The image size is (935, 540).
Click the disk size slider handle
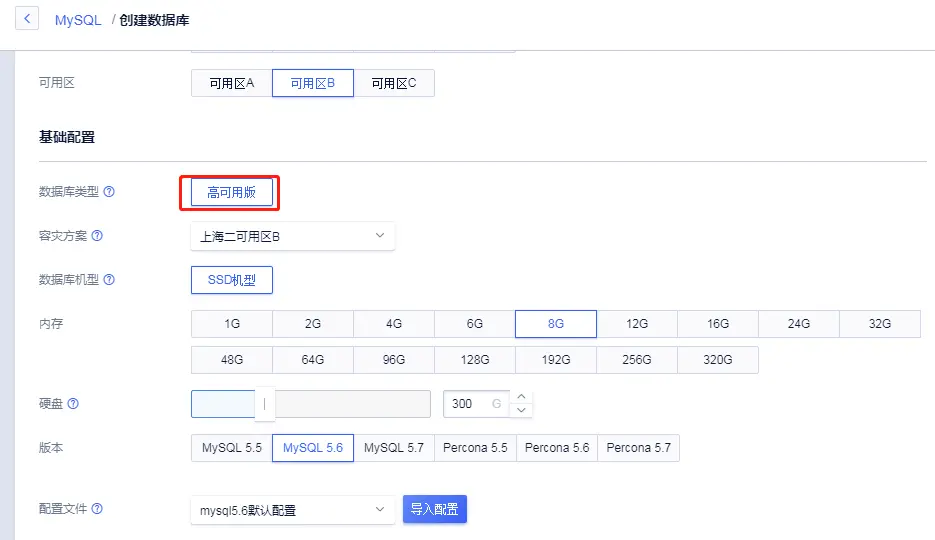pos(265,404)
